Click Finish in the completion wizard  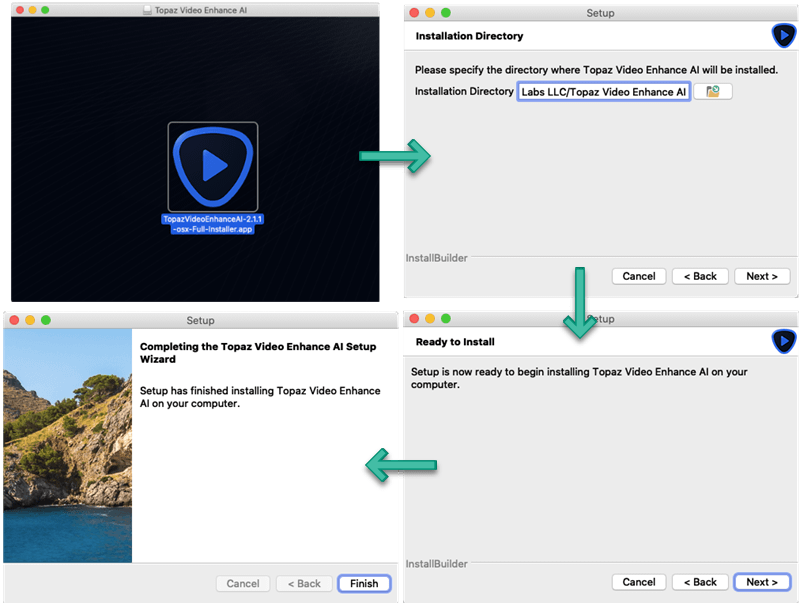pyautogui.click(x=364, y=583)
